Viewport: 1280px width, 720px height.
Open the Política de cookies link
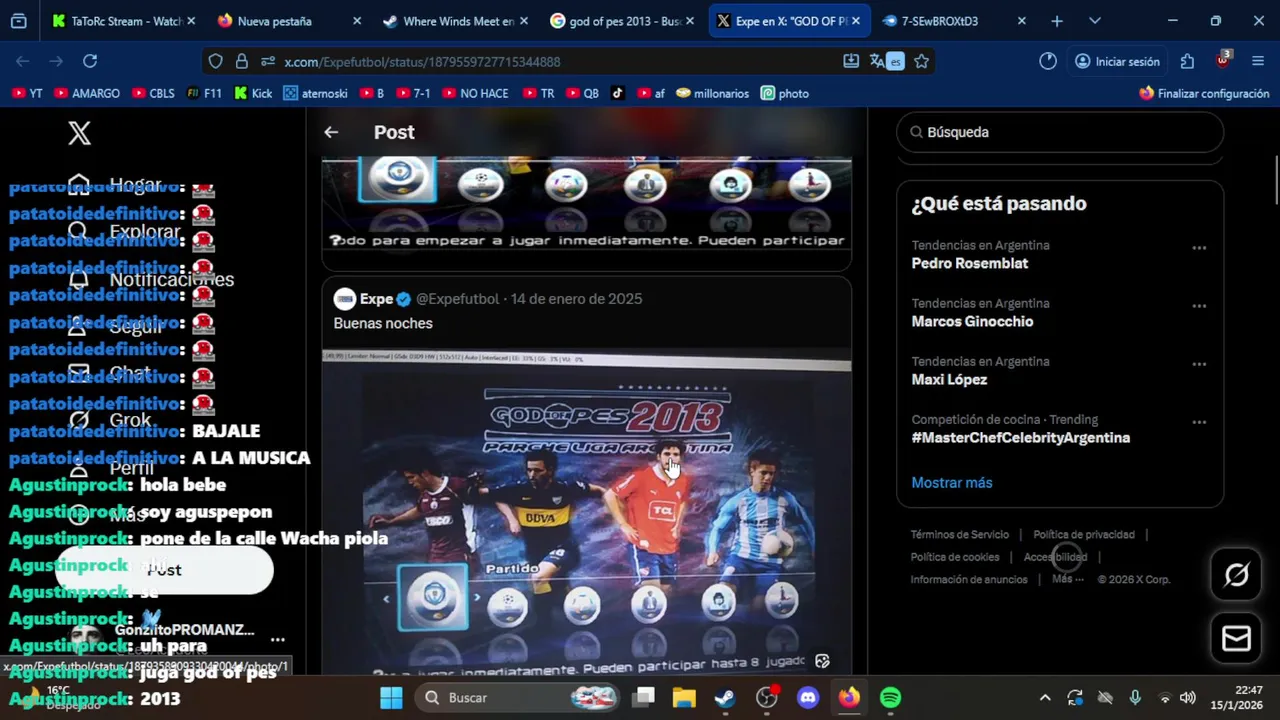(x=955, y=557)
